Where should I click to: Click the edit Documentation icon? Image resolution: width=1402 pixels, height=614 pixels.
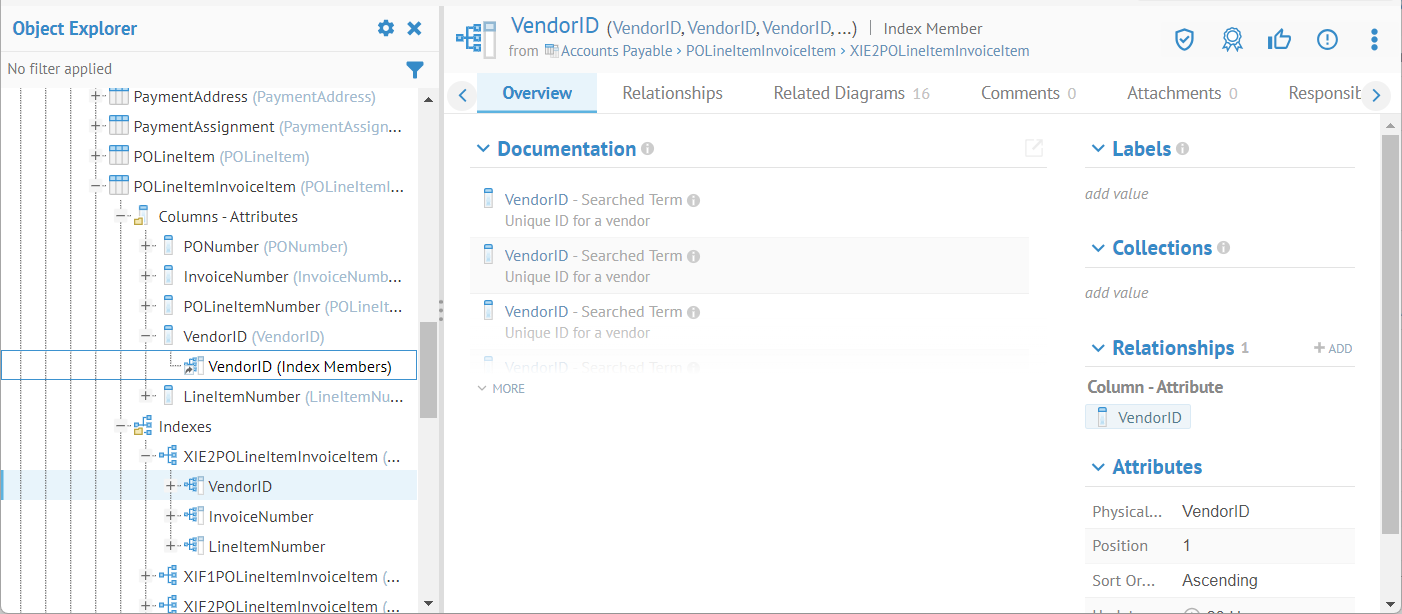[x=1034, y=149]
